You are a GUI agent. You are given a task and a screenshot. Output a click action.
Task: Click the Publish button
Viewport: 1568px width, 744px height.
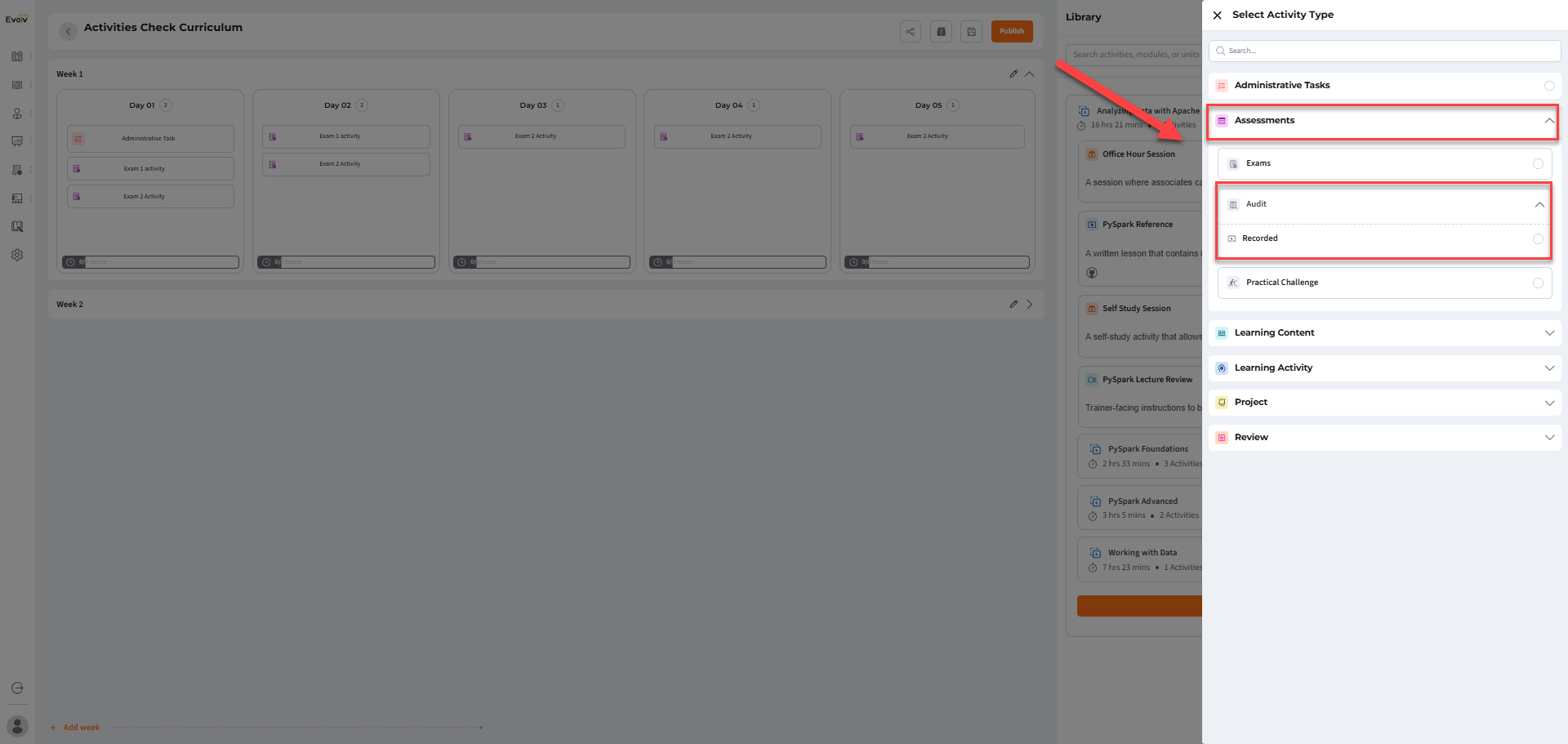click(x=1012, y=32)
